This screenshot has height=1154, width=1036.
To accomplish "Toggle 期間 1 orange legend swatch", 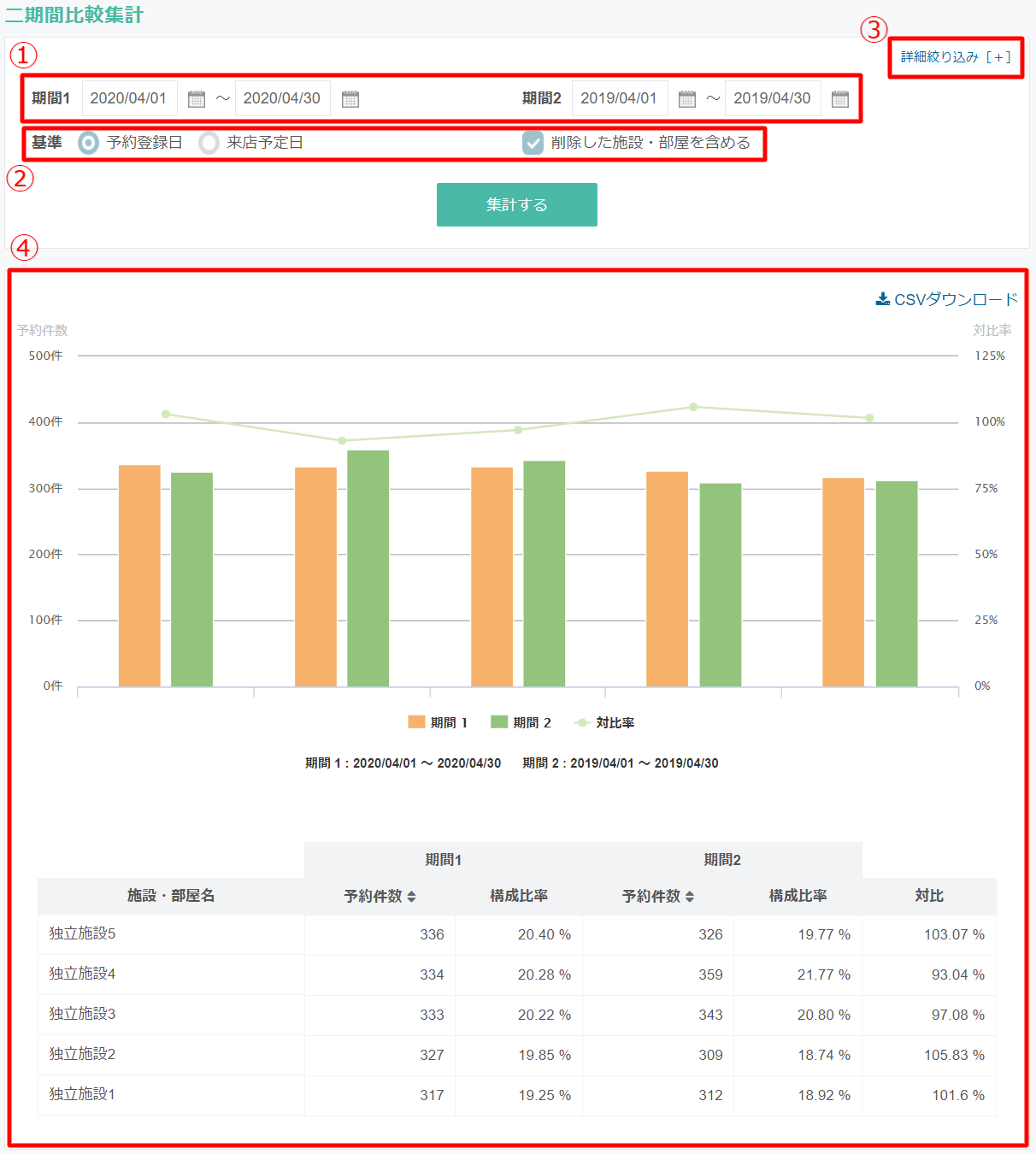I will pos(416,722).
